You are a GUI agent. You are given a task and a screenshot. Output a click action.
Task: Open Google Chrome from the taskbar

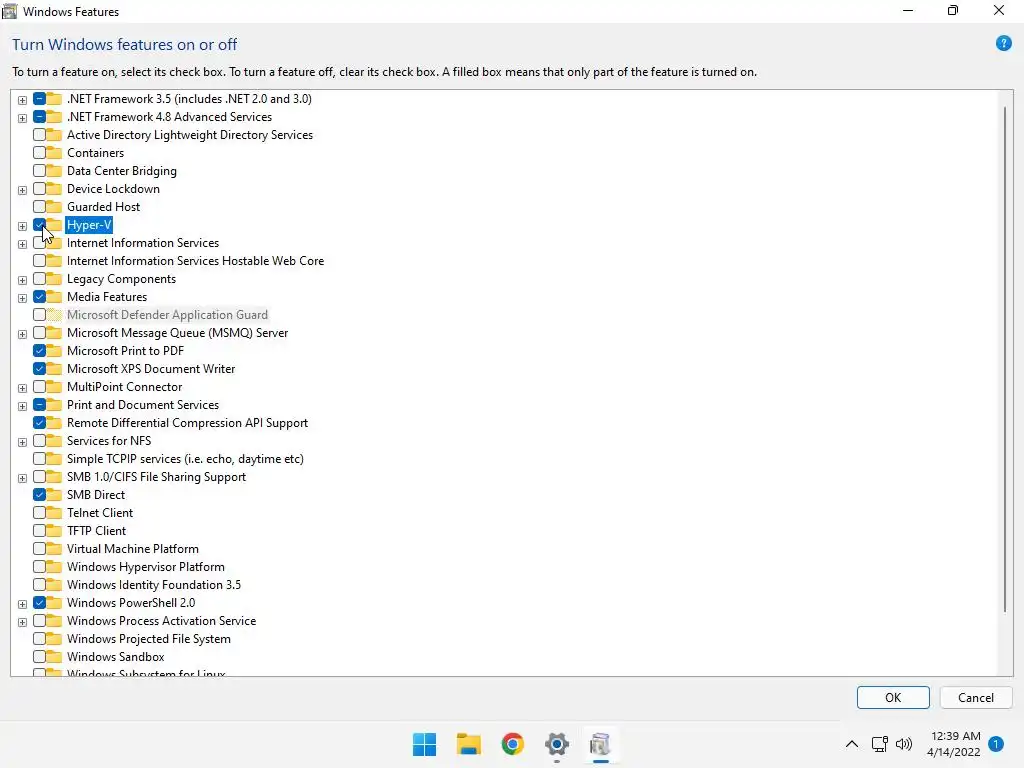coord(513,744)
